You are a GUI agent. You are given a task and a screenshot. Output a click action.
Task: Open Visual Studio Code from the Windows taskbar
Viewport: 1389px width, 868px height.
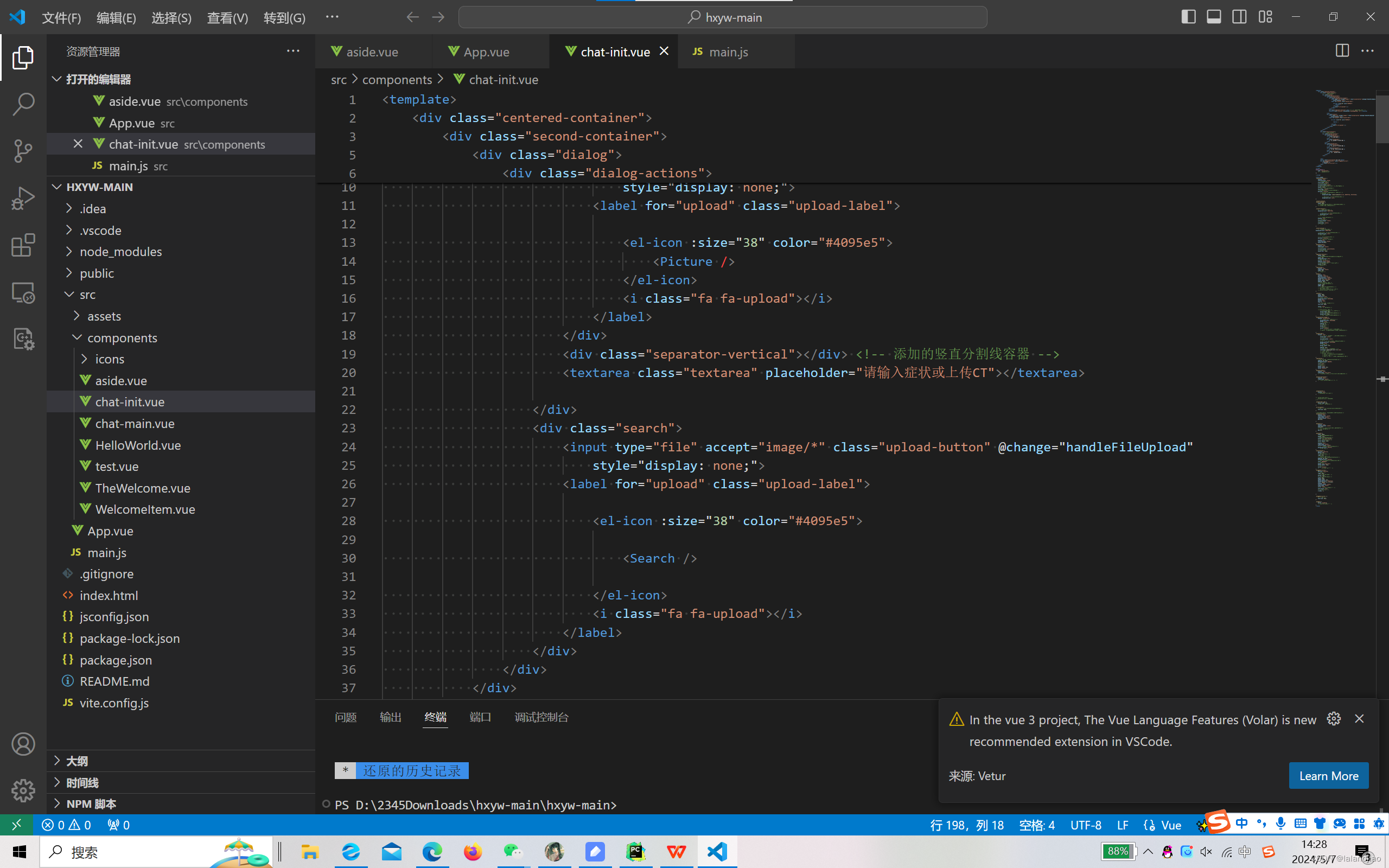(717, 851)
